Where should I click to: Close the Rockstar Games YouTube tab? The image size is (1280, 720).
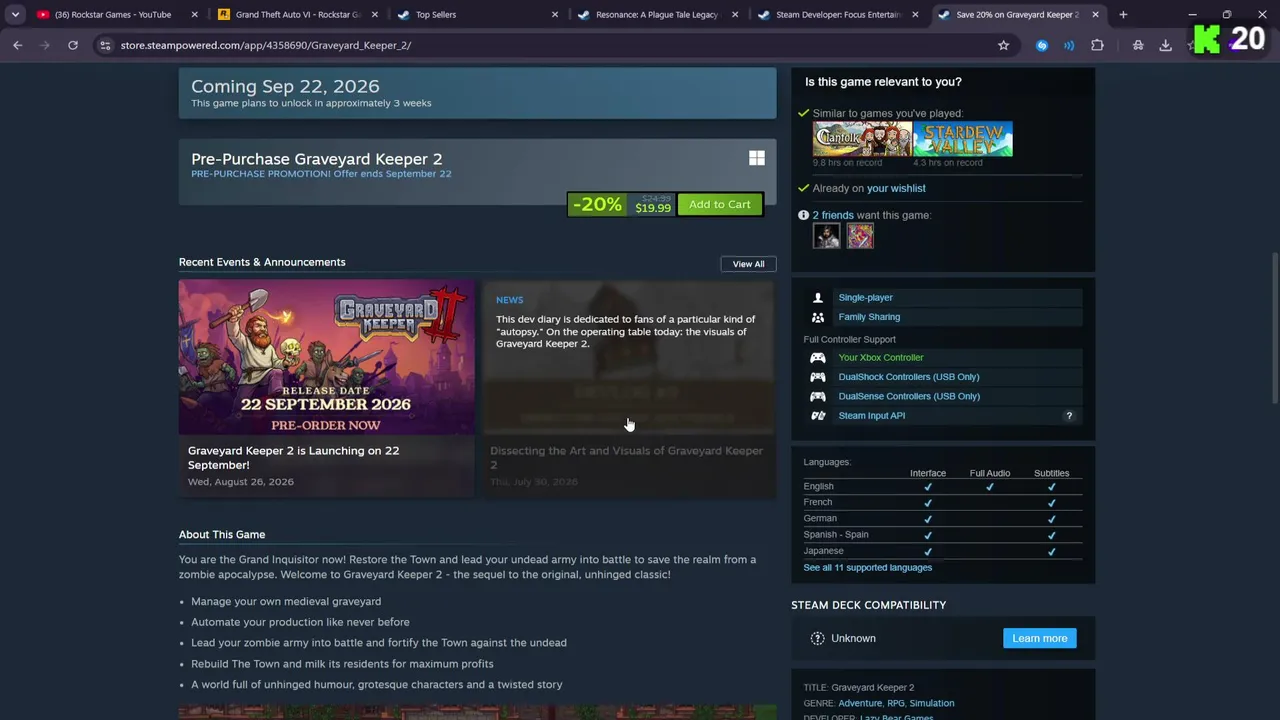(x=194, y=15)
